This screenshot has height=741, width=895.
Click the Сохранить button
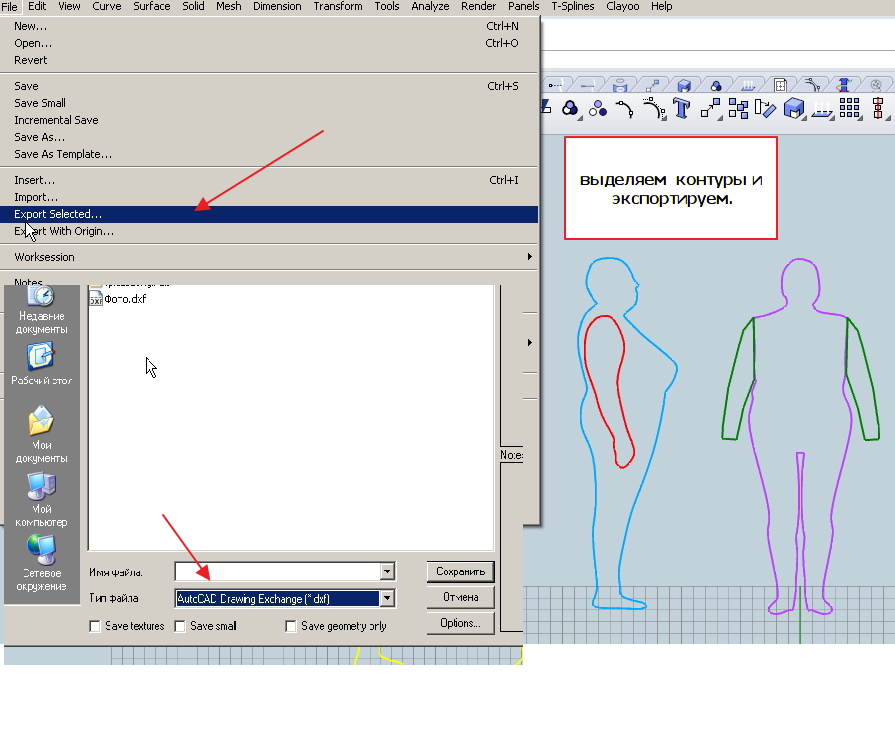460,571
